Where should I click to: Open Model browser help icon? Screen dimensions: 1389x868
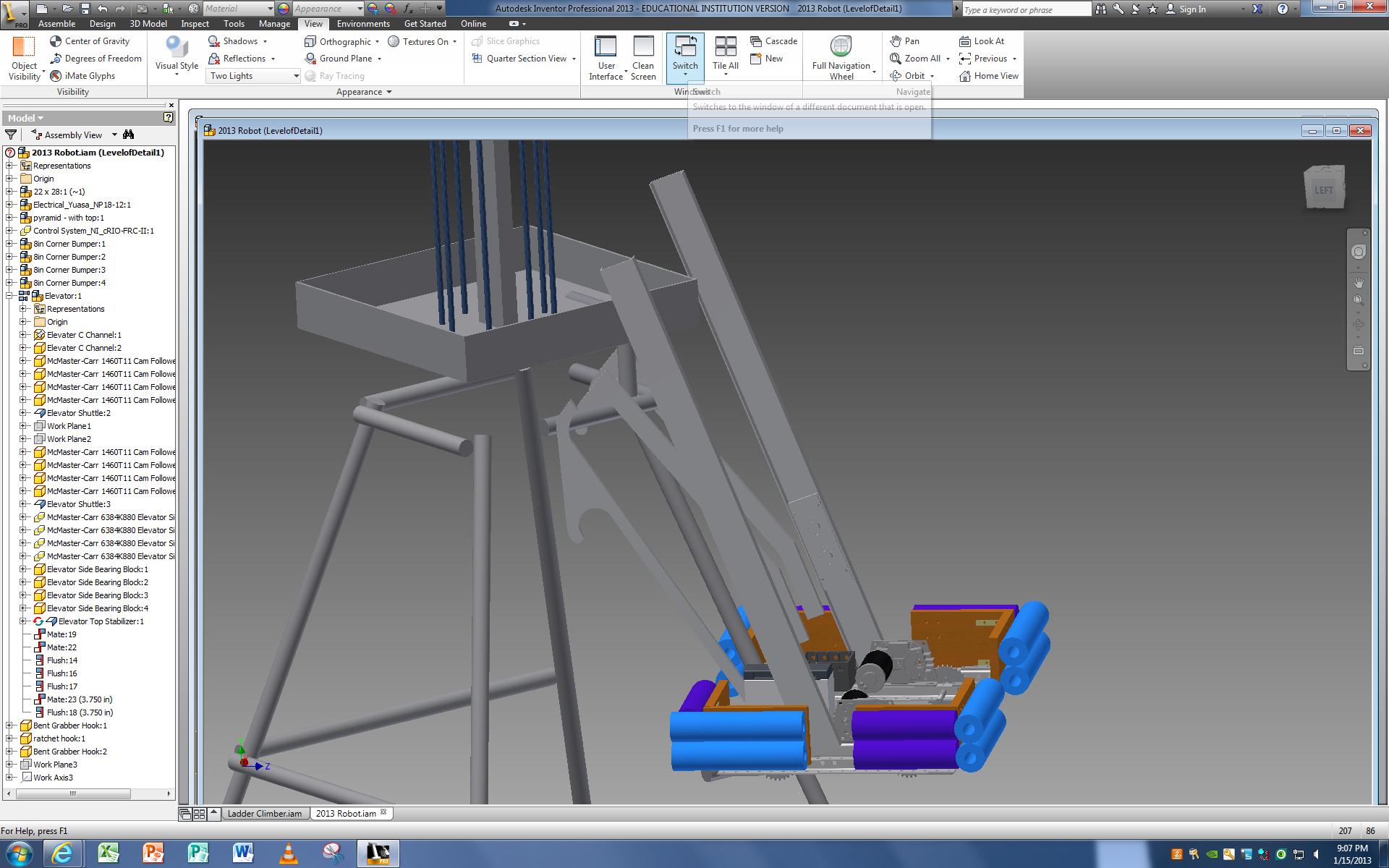168,117
